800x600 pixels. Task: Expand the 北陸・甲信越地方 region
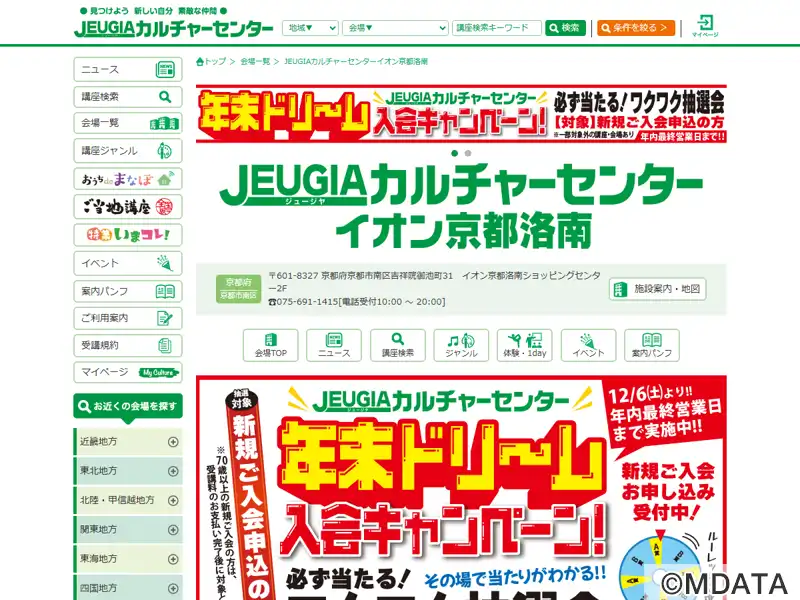[x=128, y=500]
